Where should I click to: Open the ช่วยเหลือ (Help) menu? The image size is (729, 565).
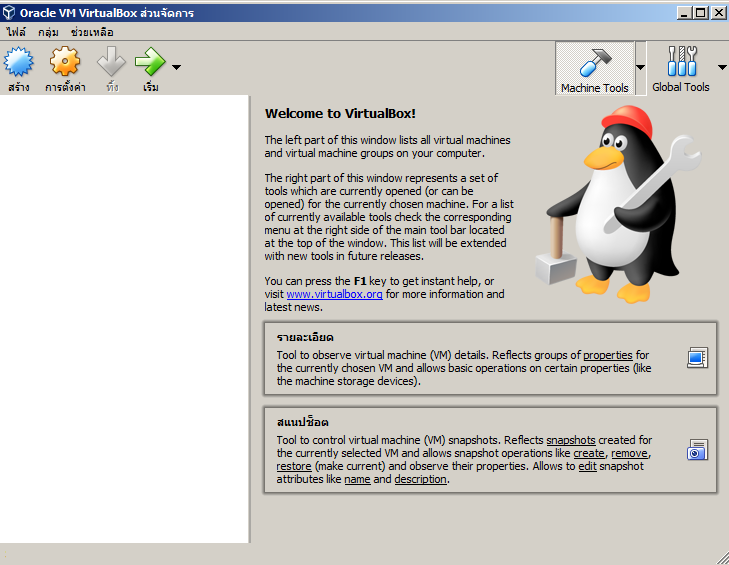click(92, 32)
